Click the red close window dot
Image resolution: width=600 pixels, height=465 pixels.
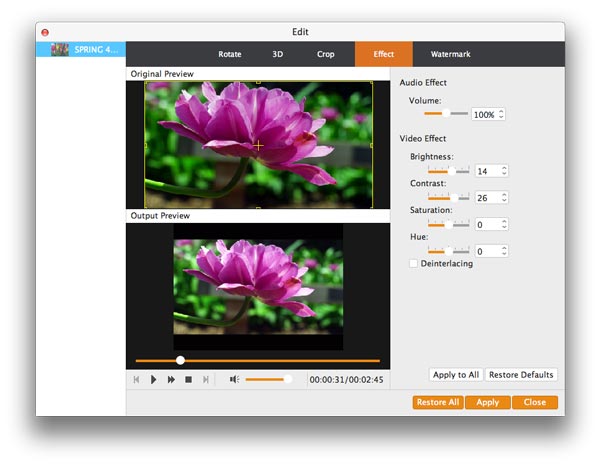(45, 33)
